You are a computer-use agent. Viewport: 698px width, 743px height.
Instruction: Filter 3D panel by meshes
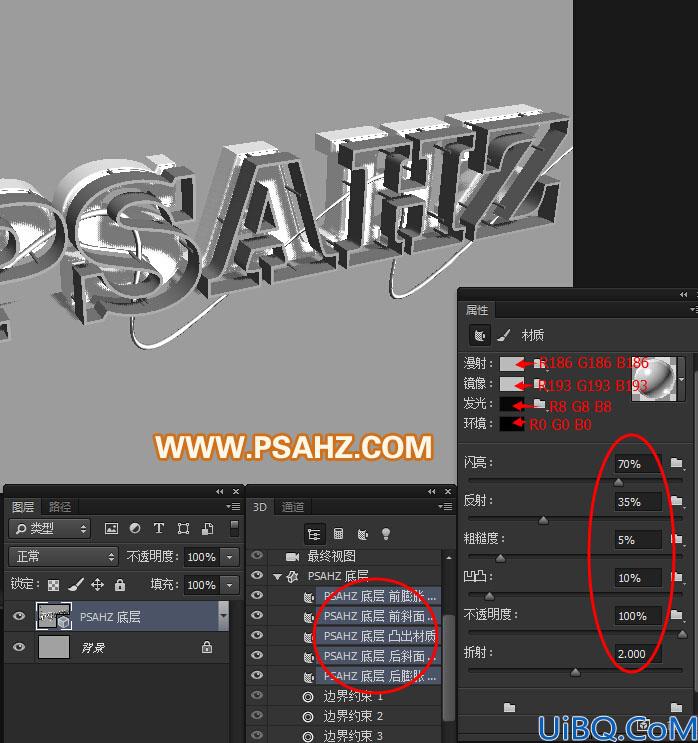tap(338, 535)
